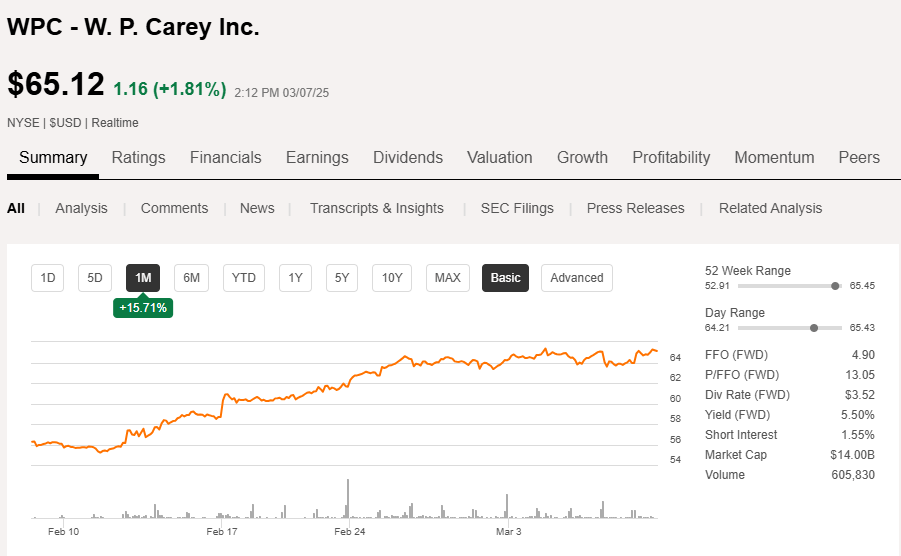This screenshot has width=901, height=556.
Task: Switch chart range to 5D
Action: click(95, 278)
